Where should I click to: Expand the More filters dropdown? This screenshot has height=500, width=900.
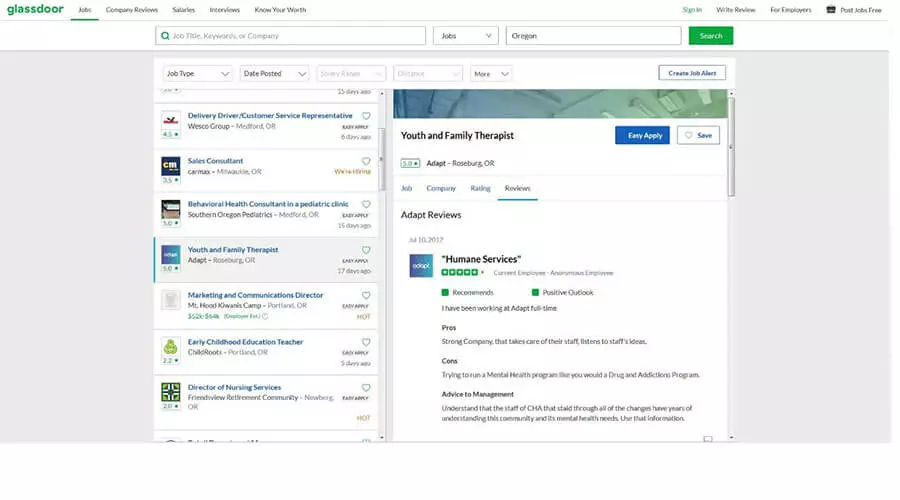[491, 73]
